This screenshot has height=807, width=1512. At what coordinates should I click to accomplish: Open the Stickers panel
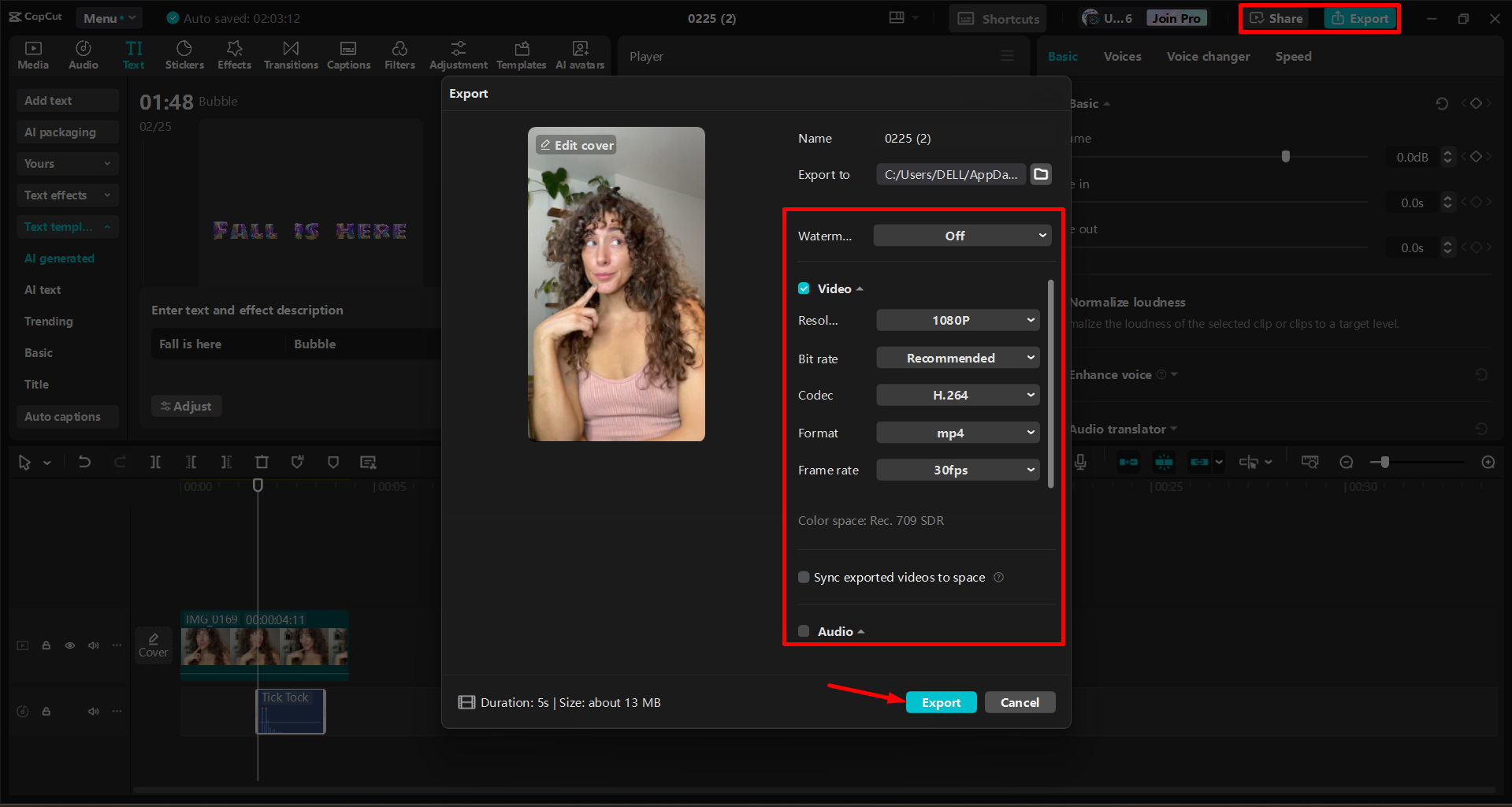click(x=184, y=54)
